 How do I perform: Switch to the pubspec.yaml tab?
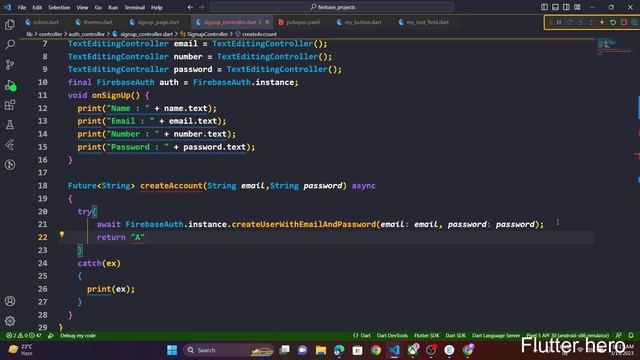(299, 22)
